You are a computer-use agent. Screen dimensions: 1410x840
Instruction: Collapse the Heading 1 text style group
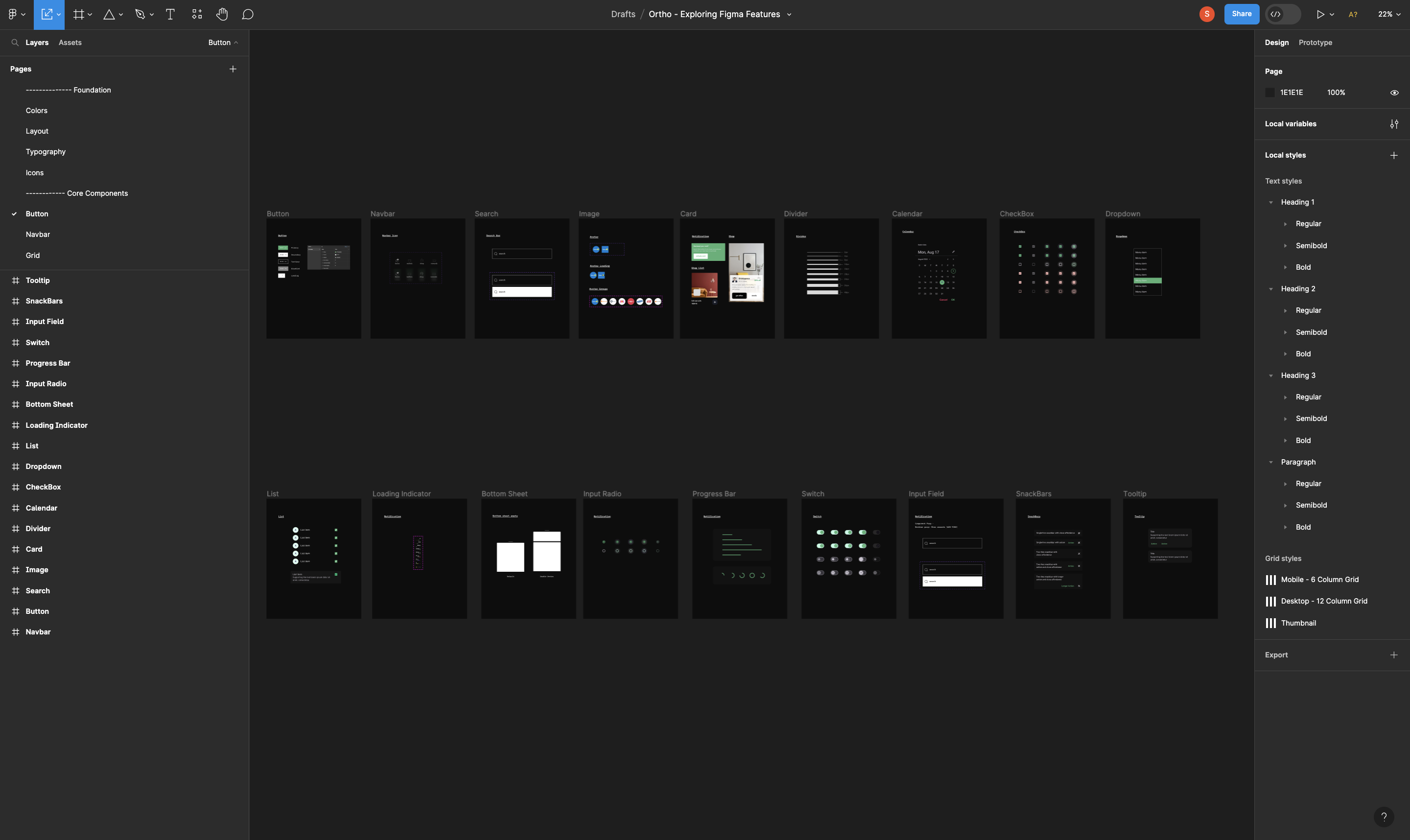pyautogui.click(x=1271, y=202)
